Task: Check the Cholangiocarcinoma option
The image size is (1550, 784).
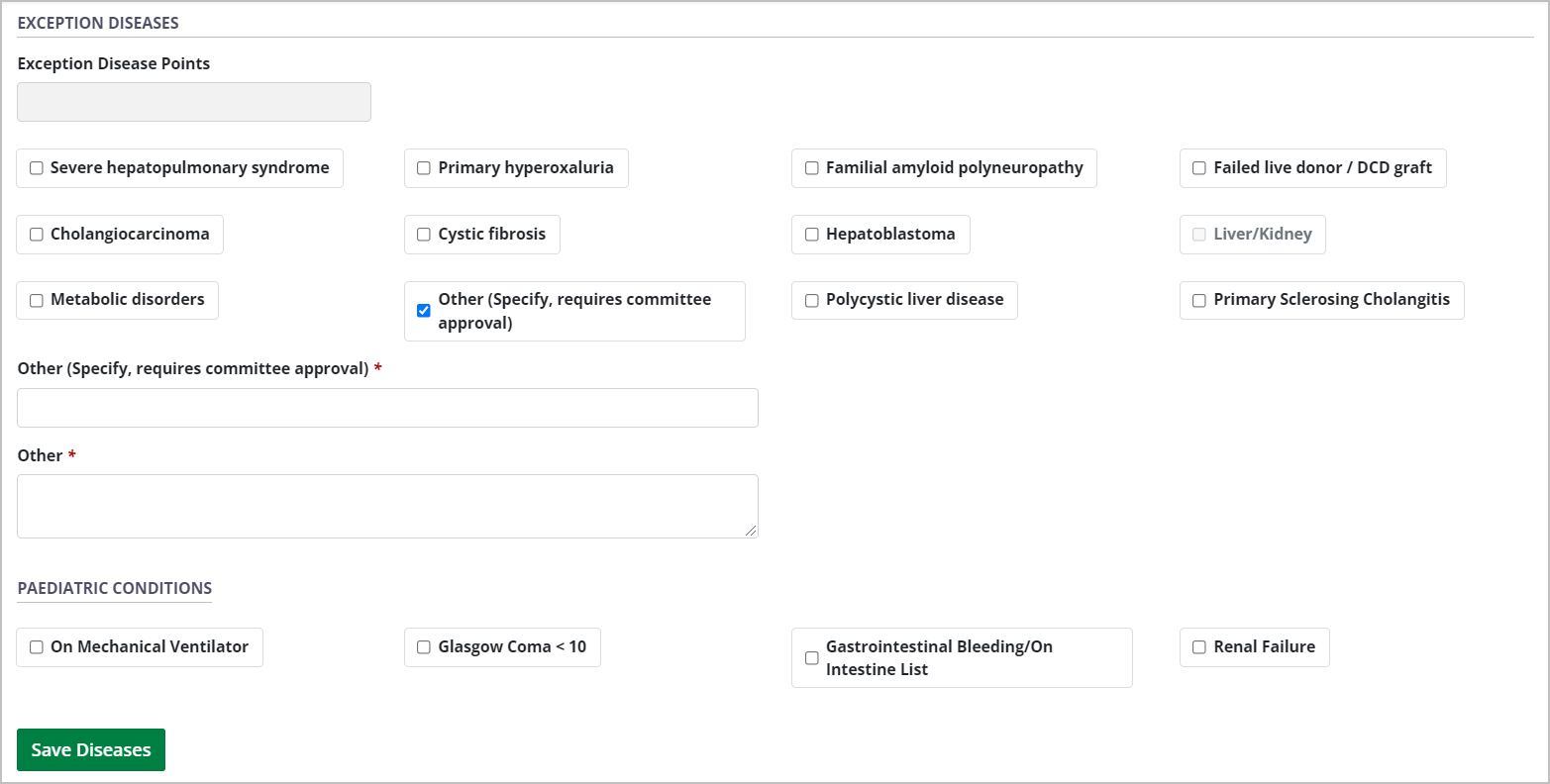Action: coord(36,234)
